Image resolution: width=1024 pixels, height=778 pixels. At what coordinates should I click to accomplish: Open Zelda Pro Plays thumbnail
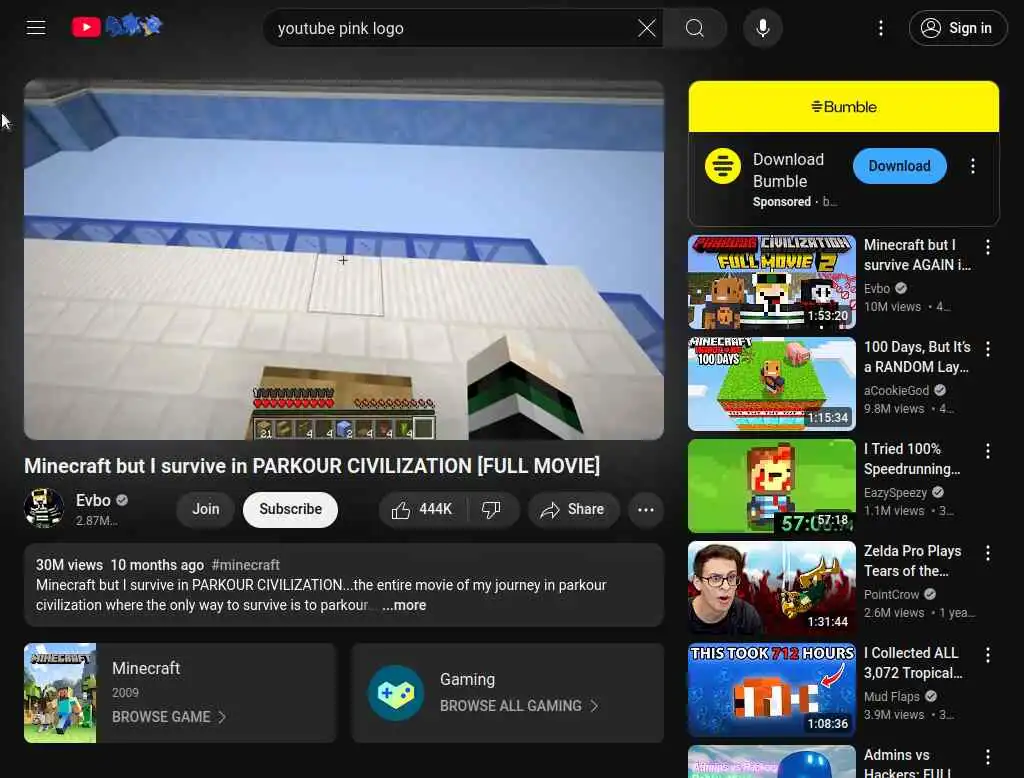(x=772, y=588)
